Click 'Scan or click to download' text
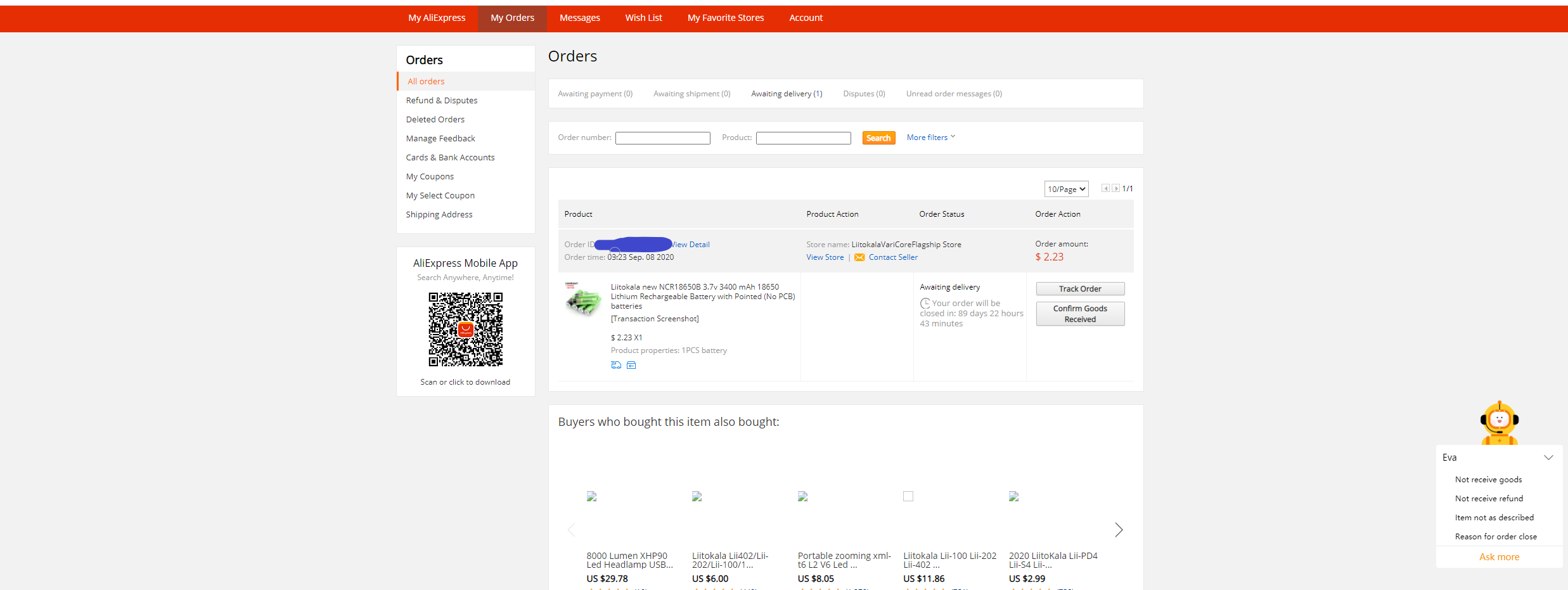Viewport: 1568px width, 590px height. 465,382
